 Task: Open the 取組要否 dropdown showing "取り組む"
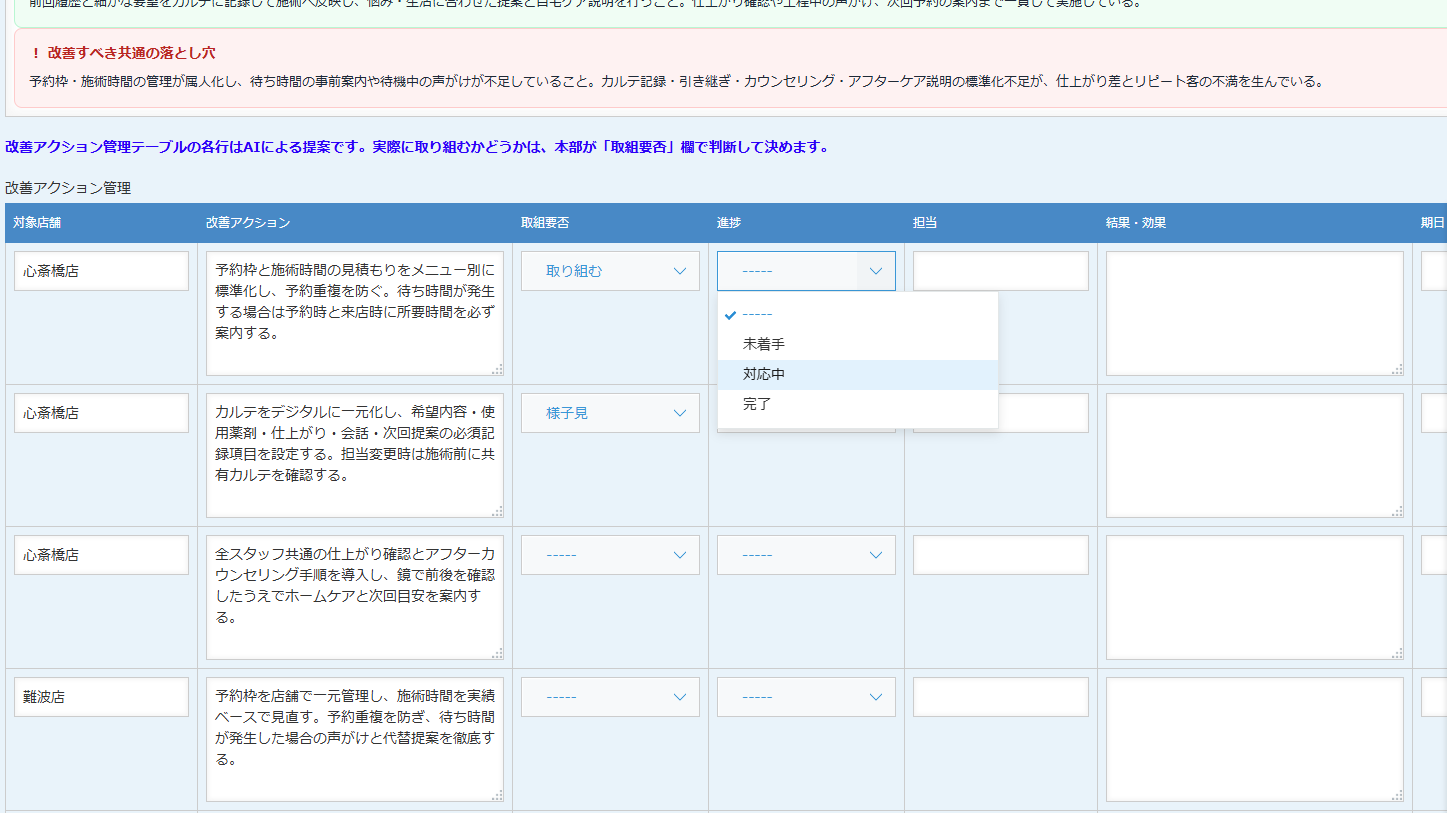click(610, 271)
